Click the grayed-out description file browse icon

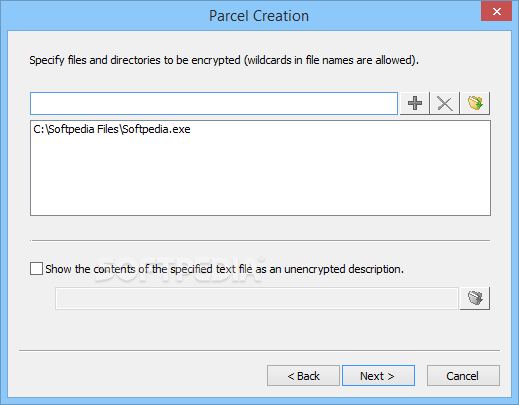point(475,298)
